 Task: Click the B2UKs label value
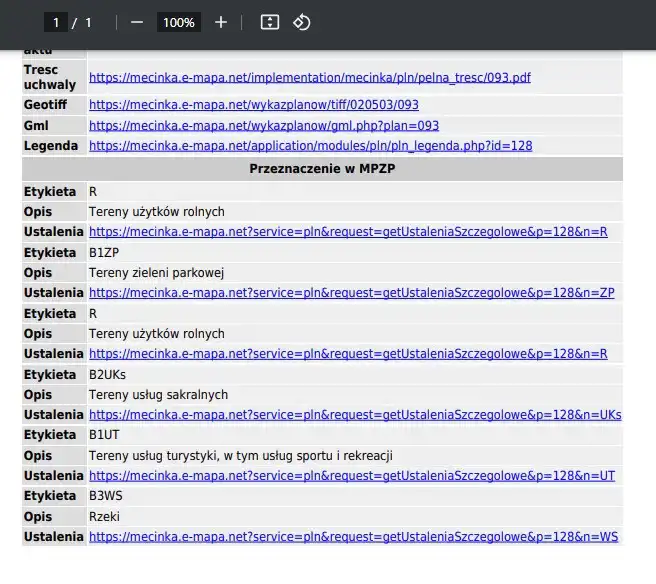pyautogui.click(x=107, y=375)
